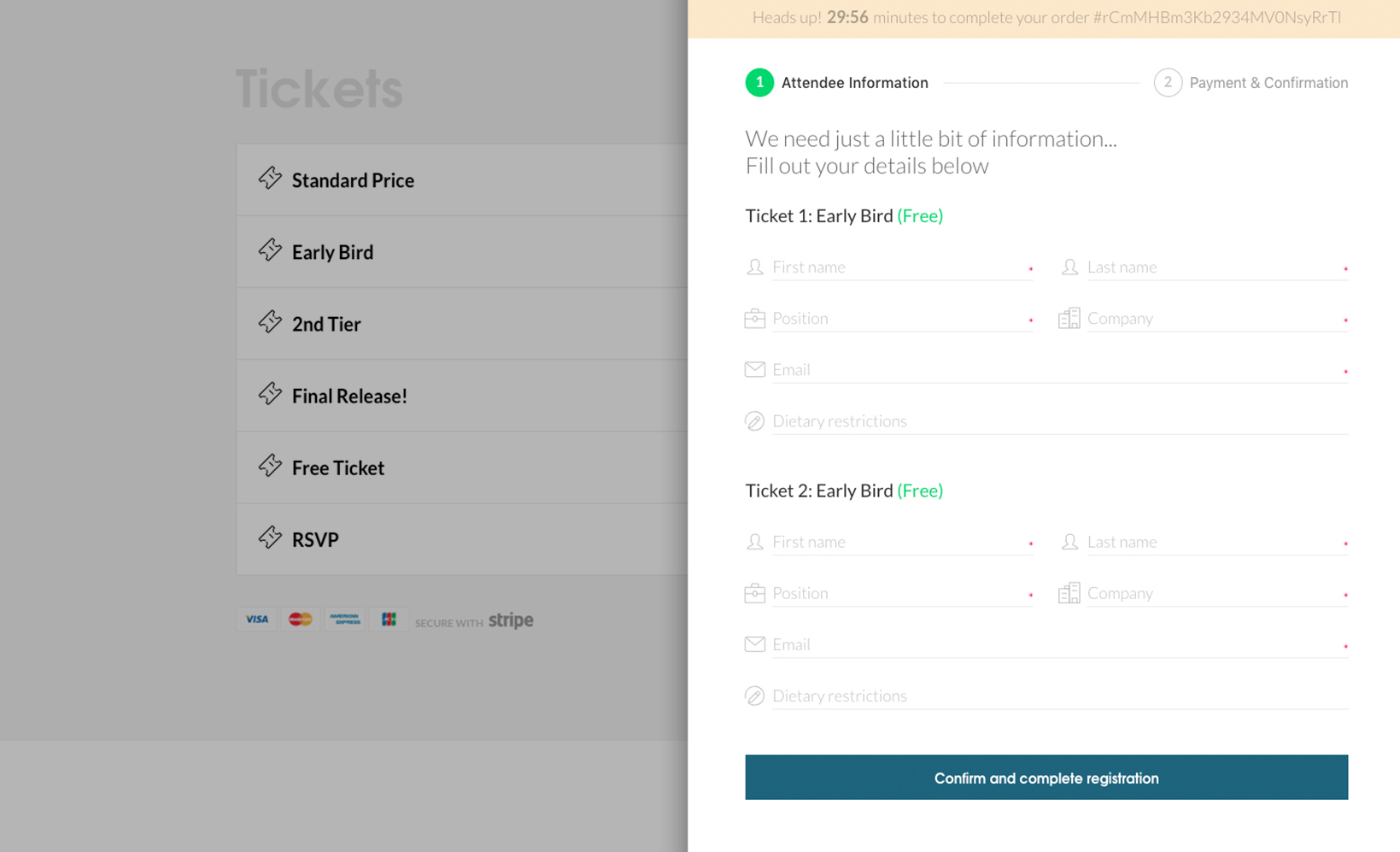1400x852 pixels.
Task: Click Ticket 2 Email input field
Action: pyautogui.click(x=1055, y=644)
